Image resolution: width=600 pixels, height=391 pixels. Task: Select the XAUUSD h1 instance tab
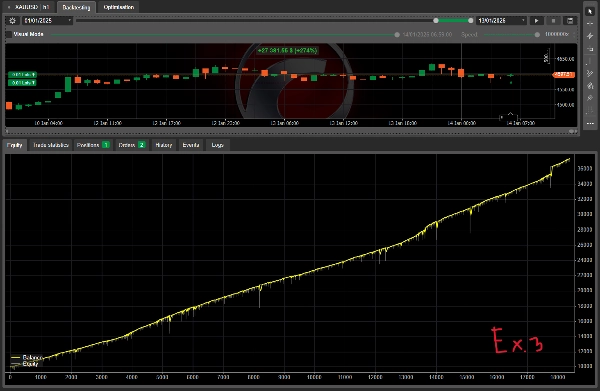click(31, 7)
